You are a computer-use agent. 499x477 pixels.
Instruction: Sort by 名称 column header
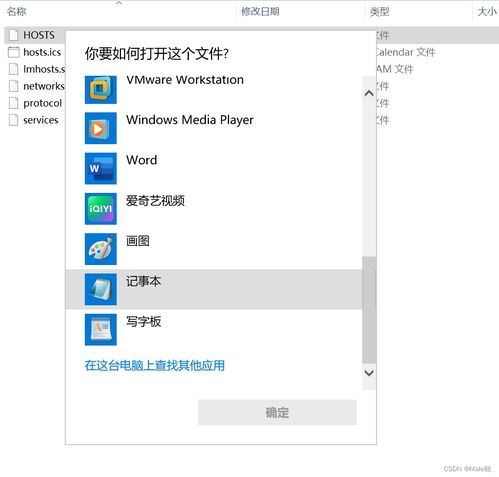pos(17,12)
